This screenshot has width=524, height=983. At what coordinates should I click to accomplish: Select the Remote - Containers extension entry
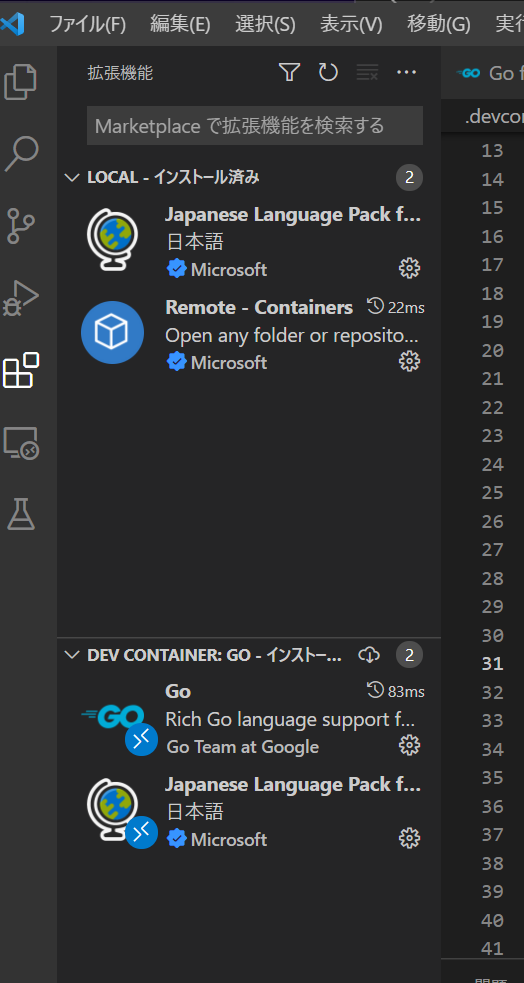(249, 334)
